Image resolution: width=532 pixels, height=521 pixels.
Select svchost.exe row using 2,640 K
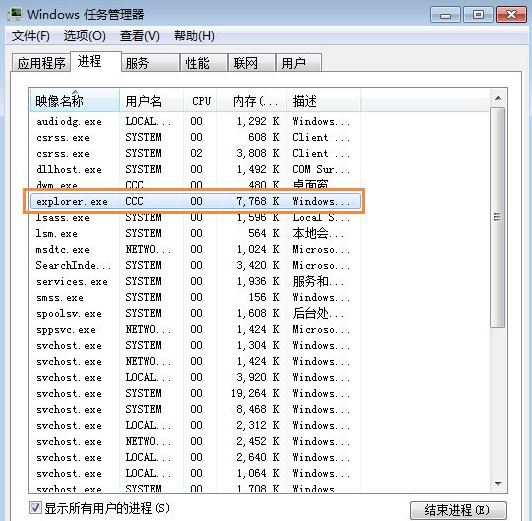click(195, 457)
